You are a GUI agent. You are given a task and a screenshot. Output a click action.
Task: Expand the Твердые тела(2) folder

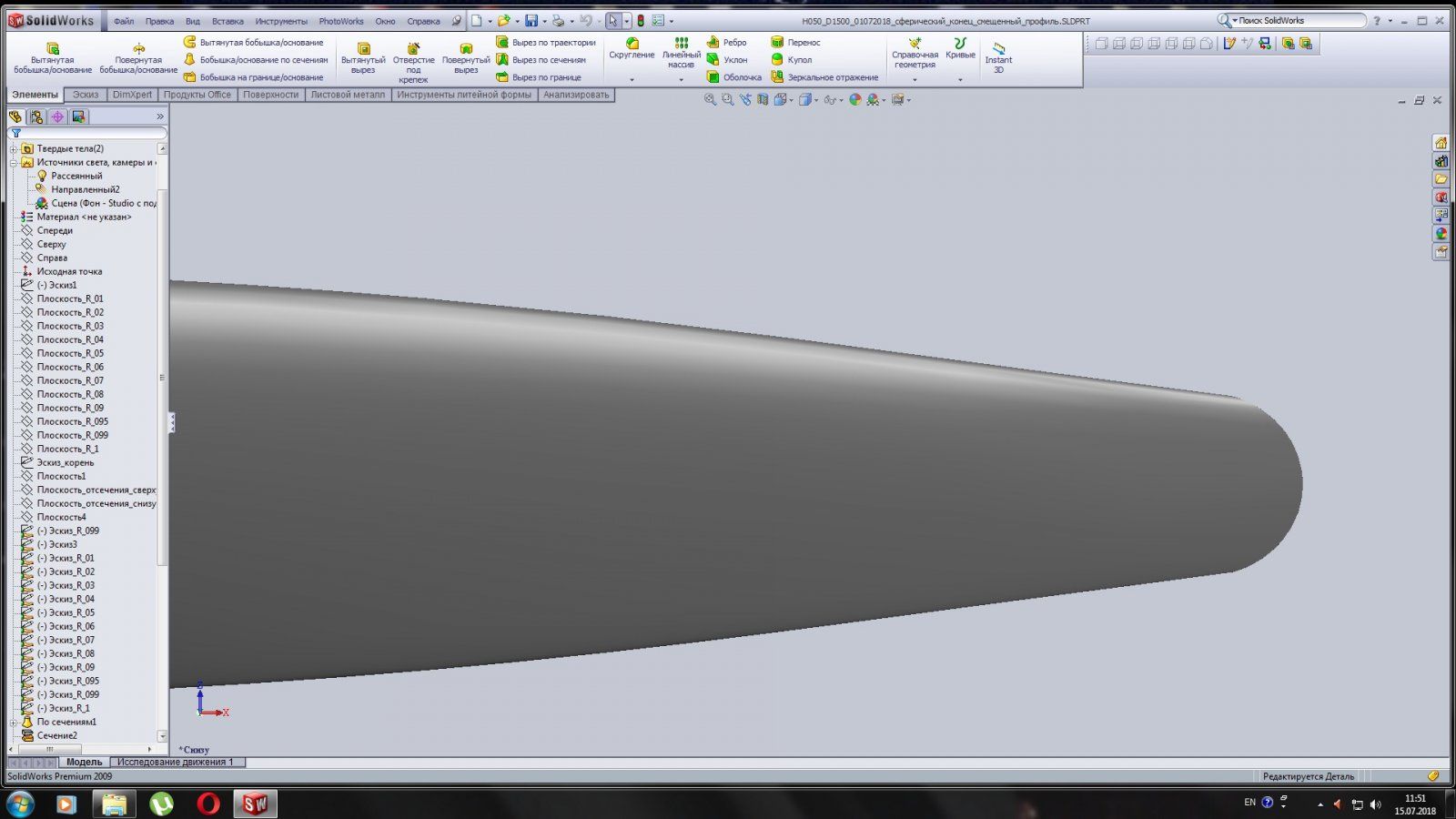click(x=14, y=149)
